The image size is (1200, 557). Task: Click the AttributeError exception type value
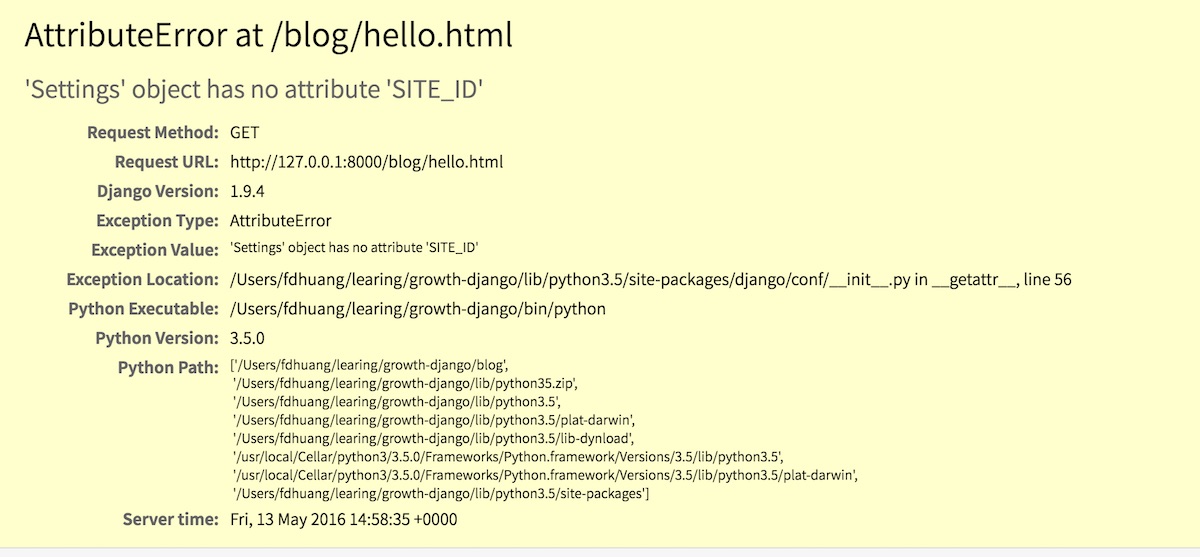click(x=280, y=220)
